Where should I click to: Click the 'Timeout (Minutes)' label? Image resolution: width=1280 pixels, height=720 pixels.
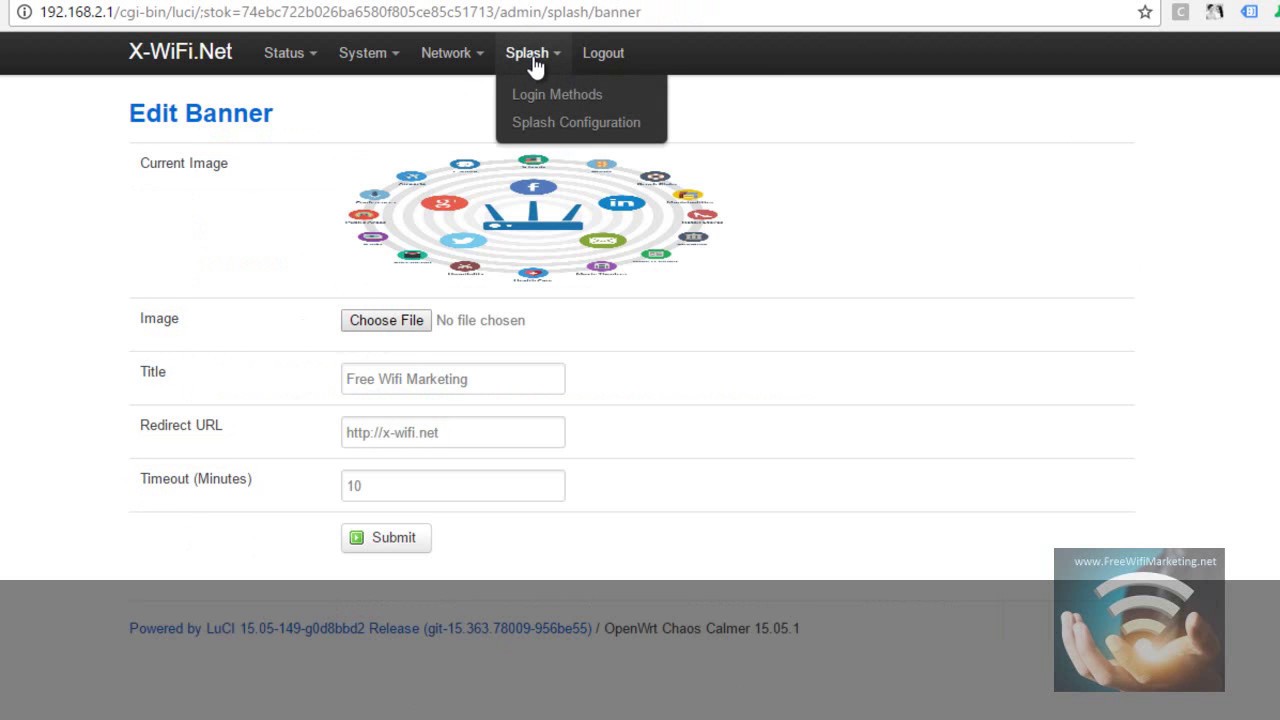(x=196, y=479)
